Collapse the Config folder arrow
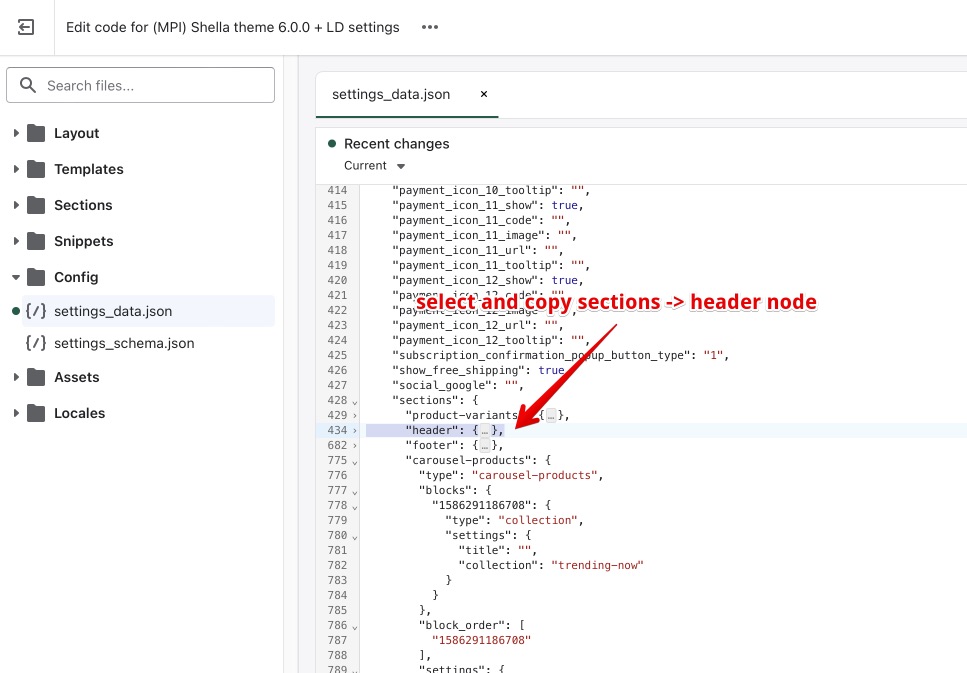The width and height of the screenshot is (967, 673). (16, 278)
